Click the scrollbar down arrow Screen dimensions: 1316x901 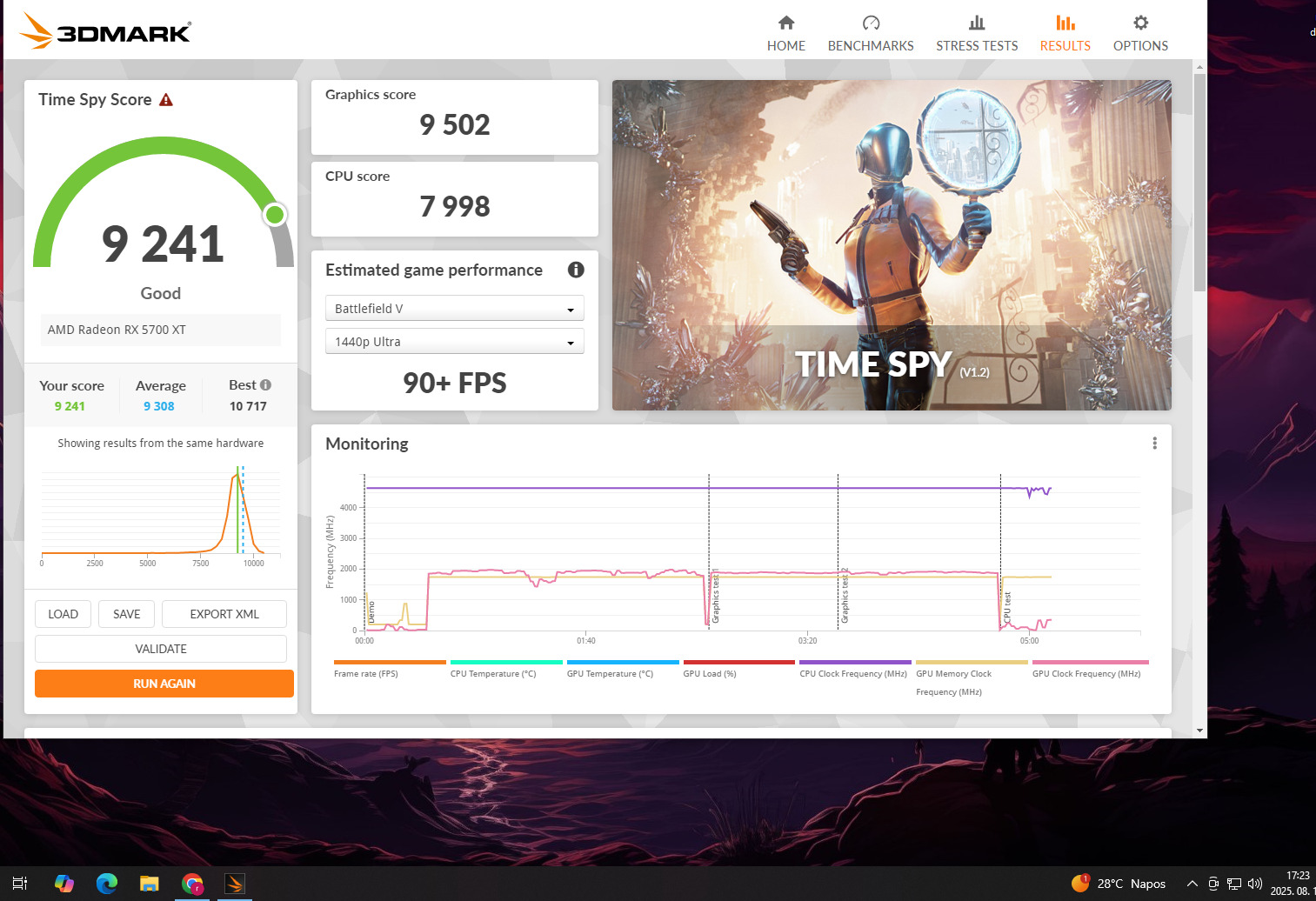[1200, 731]
